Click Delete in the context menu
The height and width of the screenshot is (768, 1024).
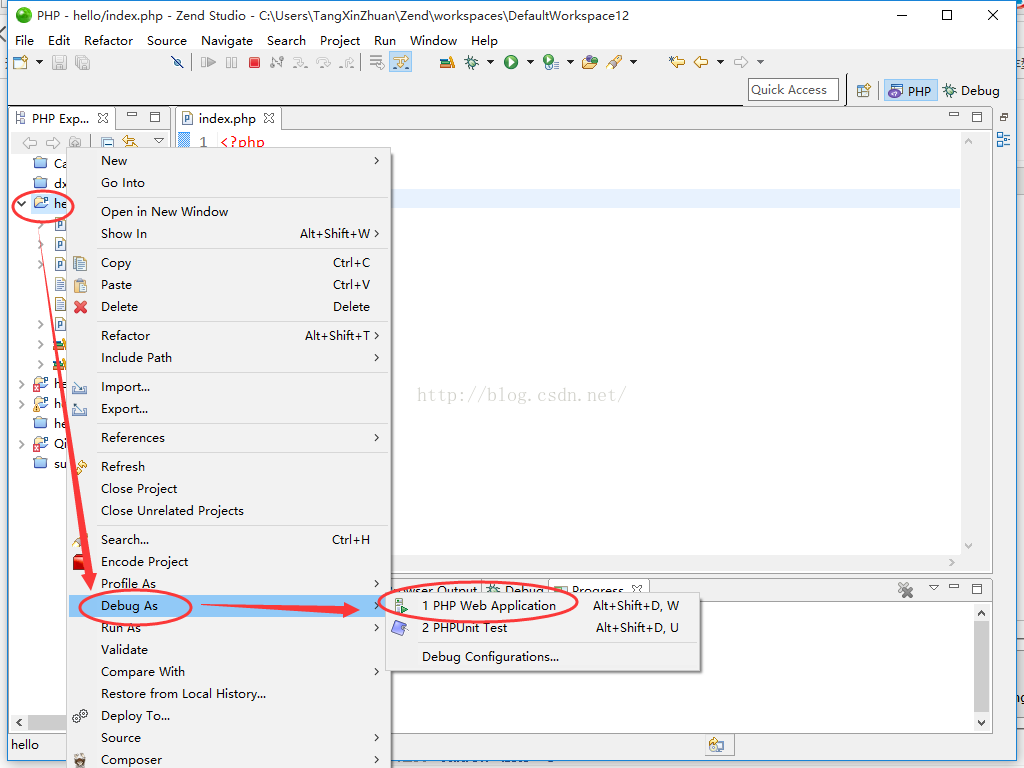coord(229,307)
